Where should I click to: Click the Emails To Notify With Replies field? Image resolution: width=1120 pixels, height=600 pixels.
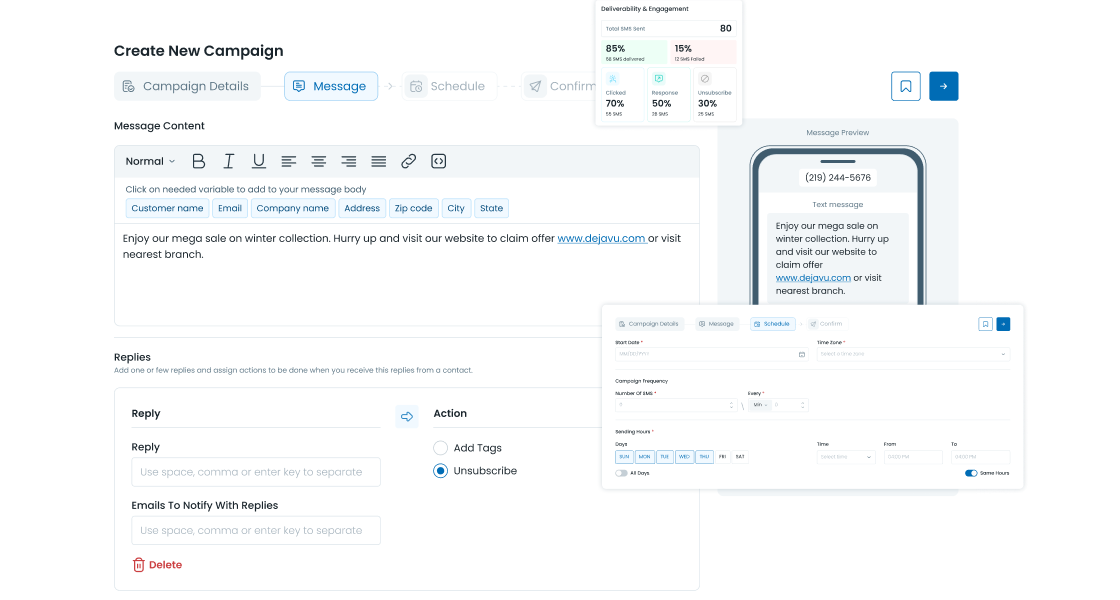pyautogui.click(x=256, y=531)
